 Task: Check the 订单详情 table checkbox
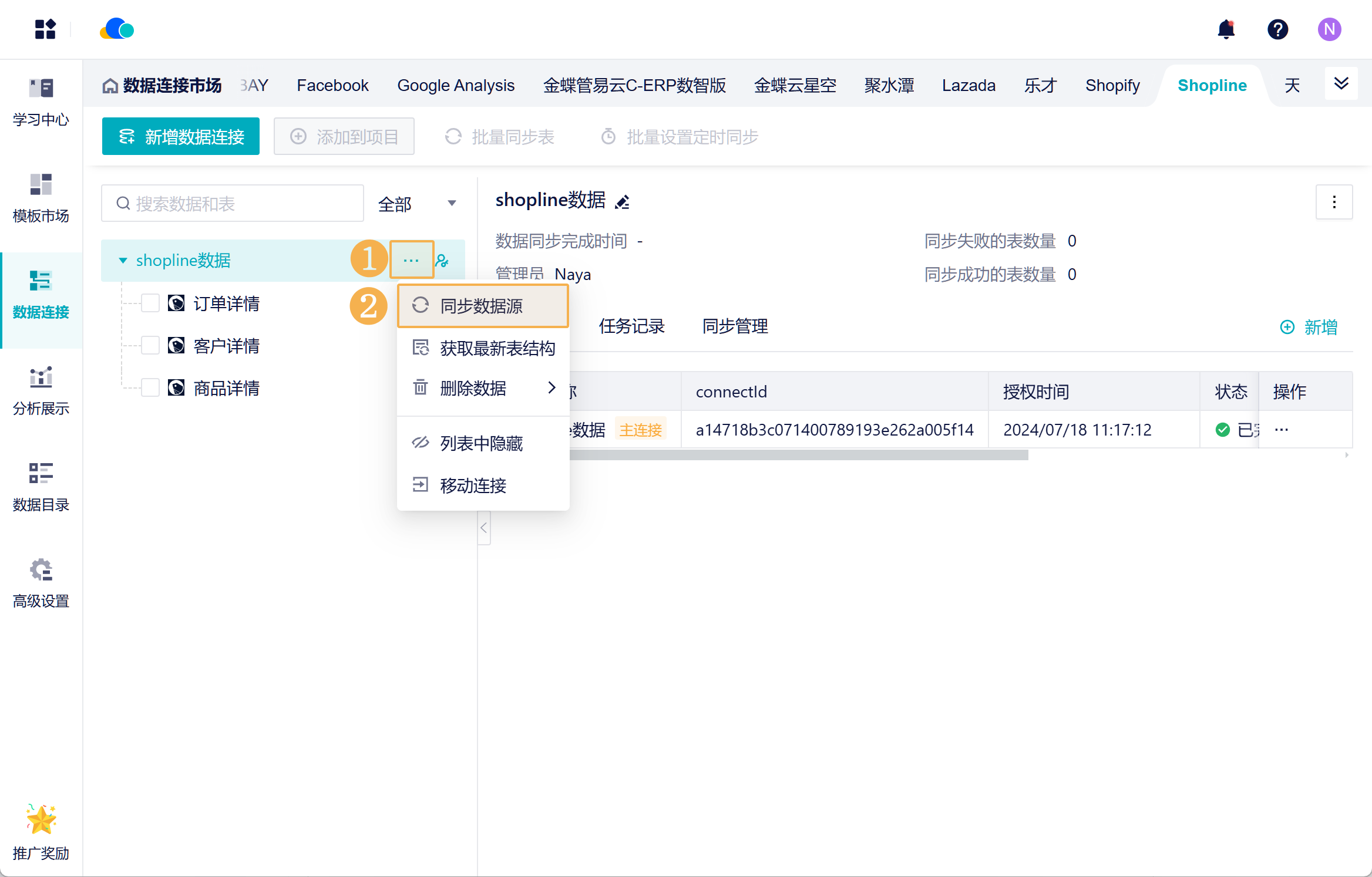tap(150, 303)
